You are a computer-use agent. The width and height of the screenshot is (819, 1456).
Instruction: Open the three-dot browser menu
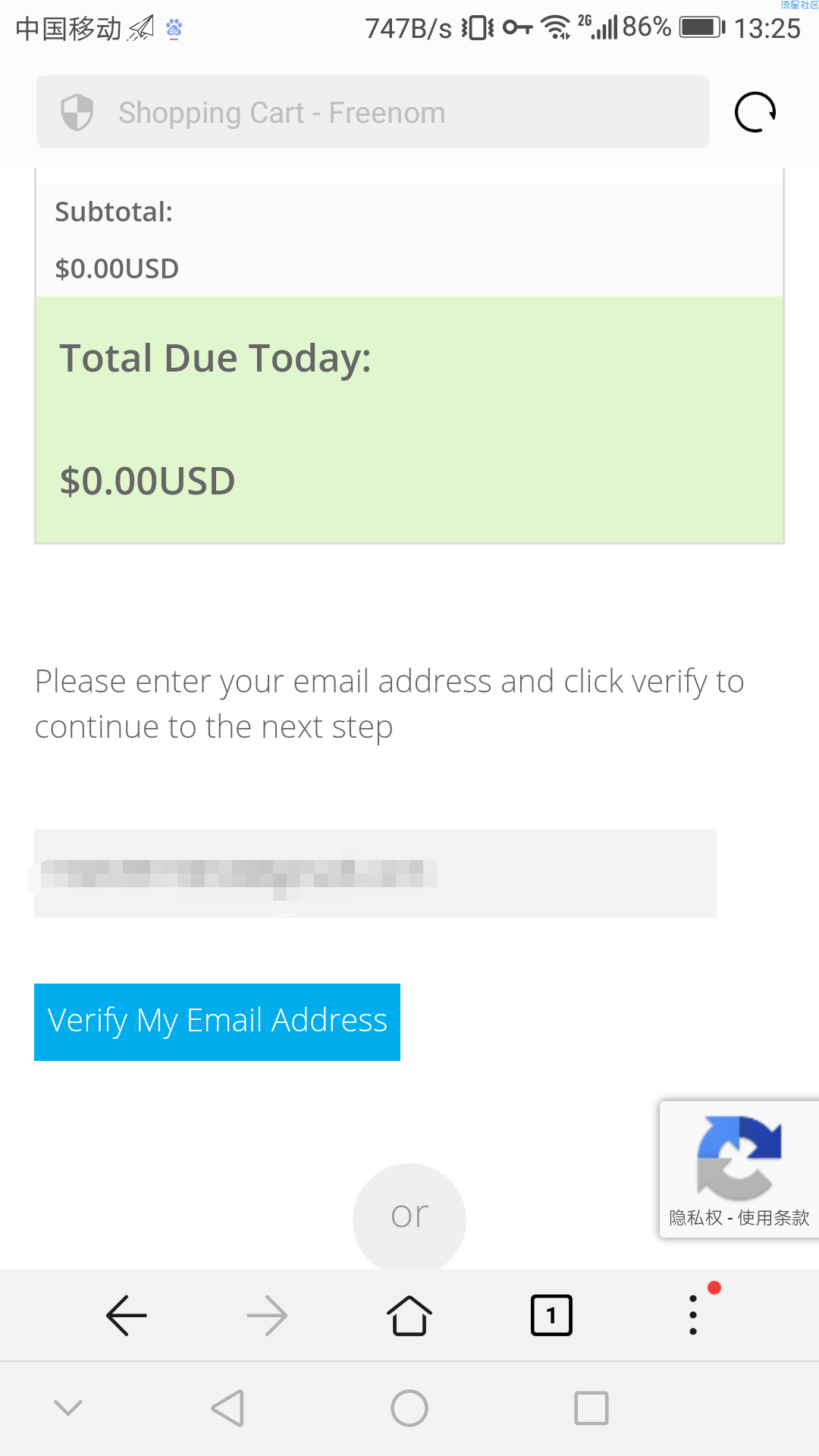[x=693, y=1315]
